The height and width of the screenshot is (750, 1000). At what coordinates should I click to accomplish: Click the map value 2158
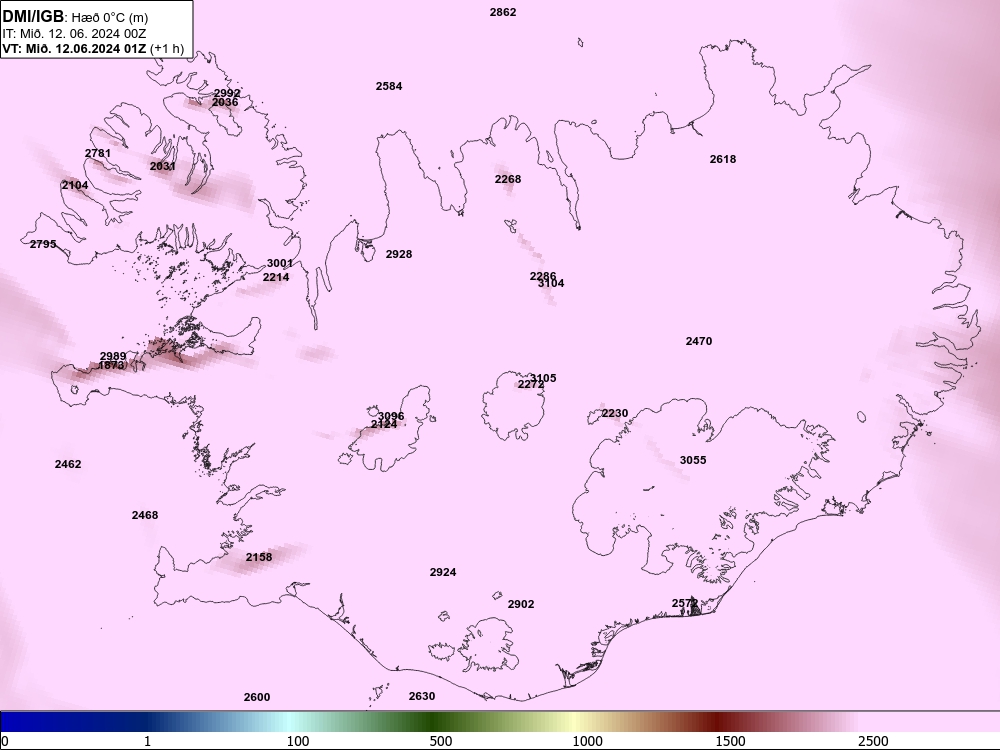point(259,557)
